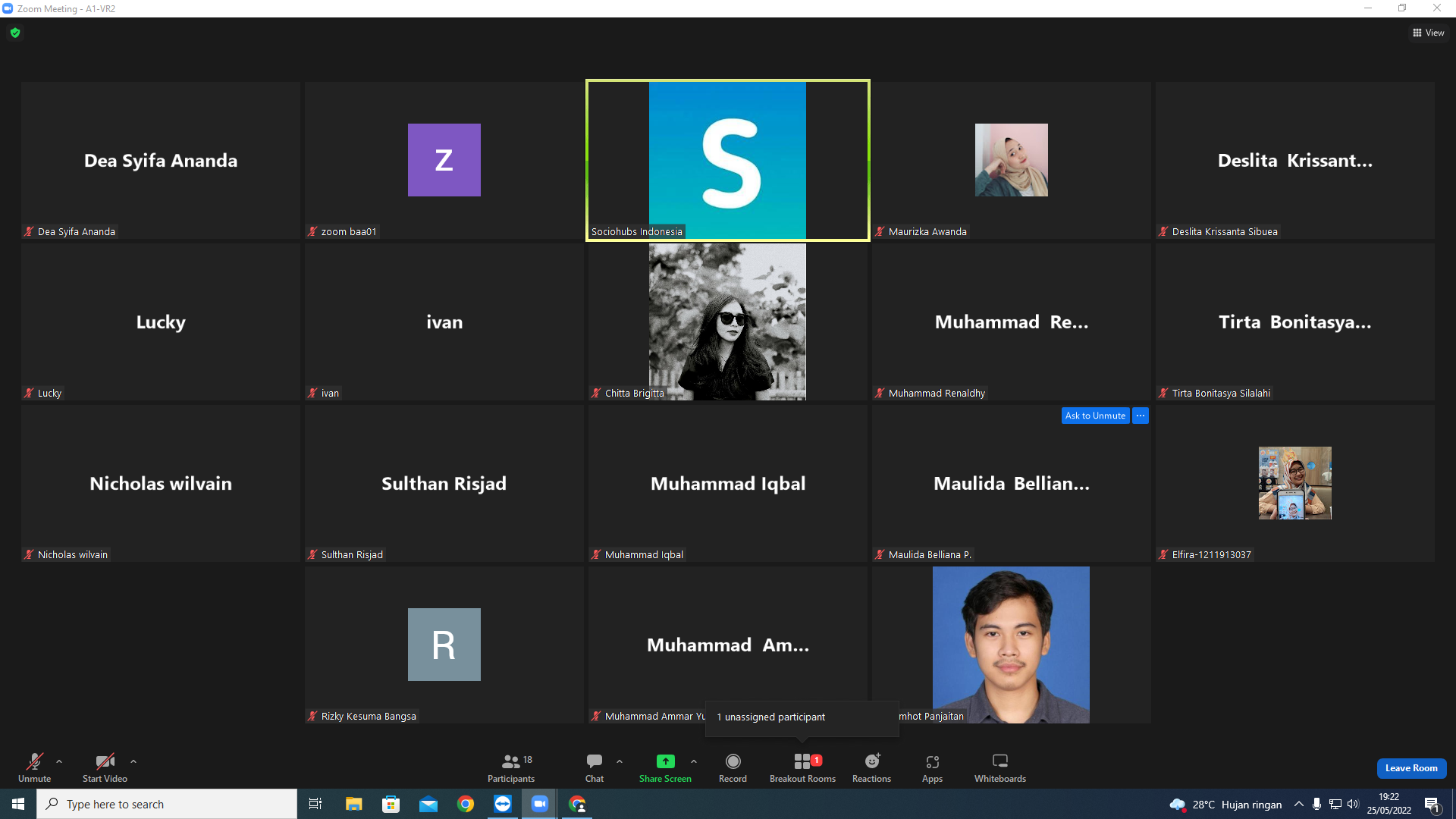The image size is (1456, 819).
Task: Open more options for Maulida Belliana tile
Action: pos(1141,416)
